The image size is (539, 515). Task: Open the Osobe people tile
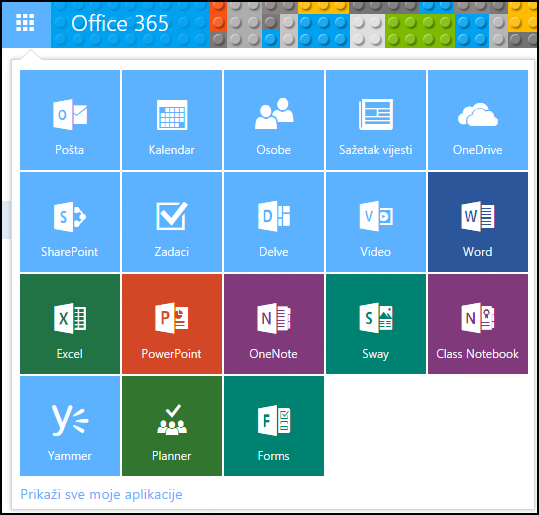tap(274, 120)
